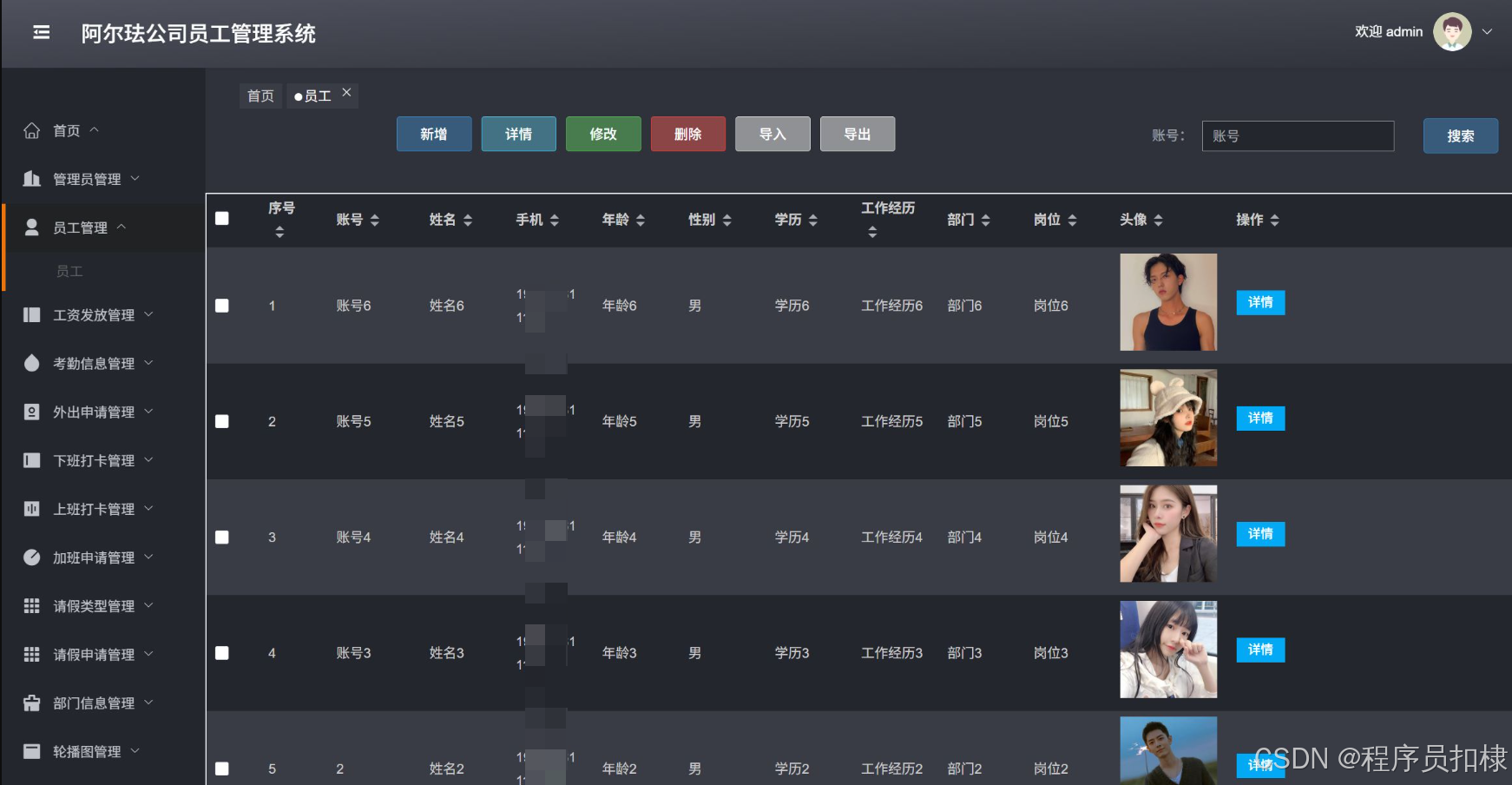The height and width of the screenshot is (785, 1512).
Task: Sort by 部门 column arrows
Action: pyautogui.click(x=986, y=220)
